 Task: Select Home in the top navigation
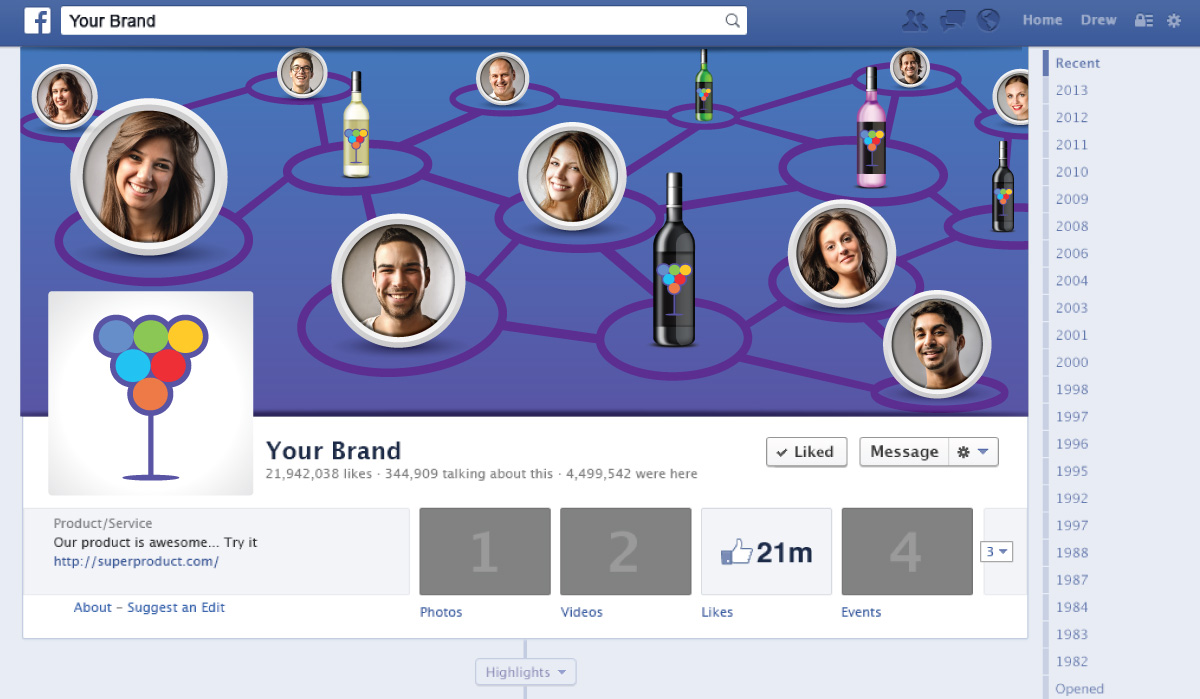(x=1042, y=19)
